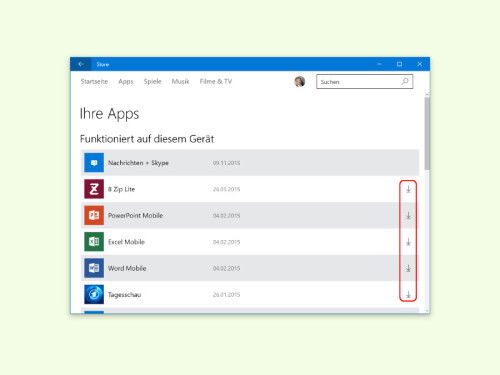Select the 8 Zip Lite app name
500x375 pixels.
[x=121, y=189]
